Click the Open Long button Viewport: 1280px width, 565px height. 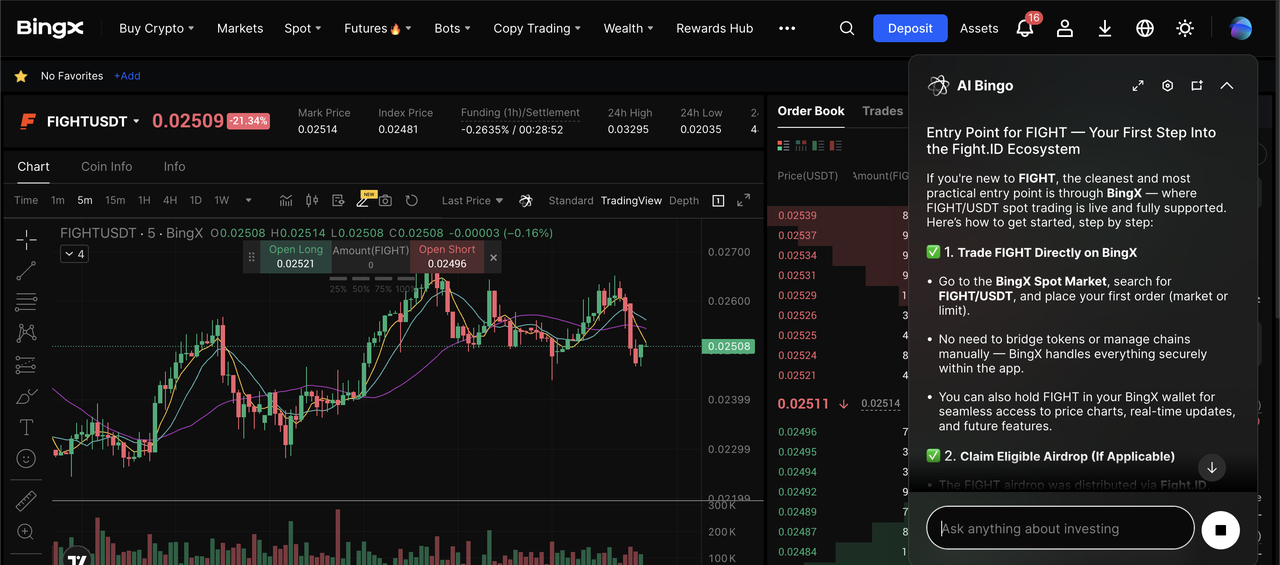coord(295,257)
